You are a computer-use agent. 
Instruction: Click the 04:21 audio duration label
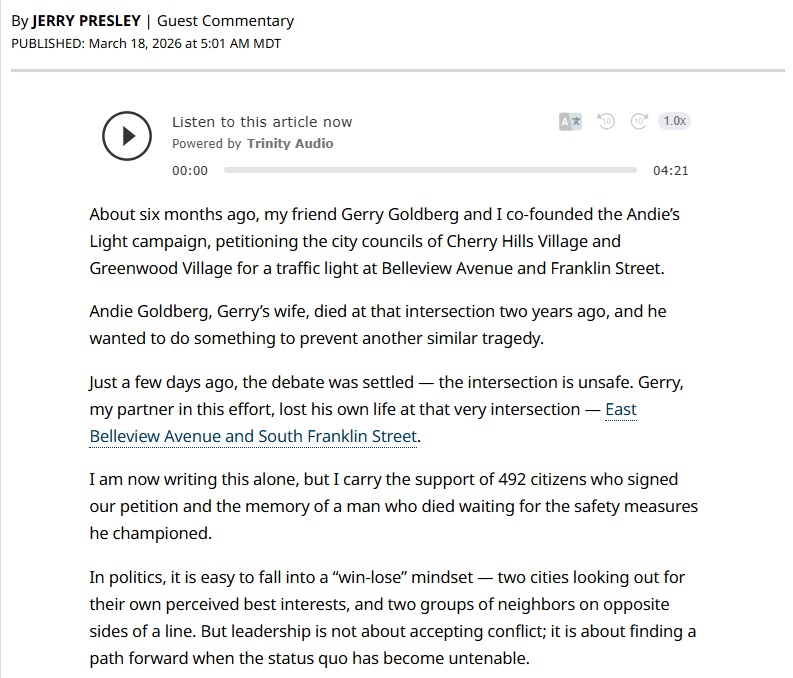670,170
